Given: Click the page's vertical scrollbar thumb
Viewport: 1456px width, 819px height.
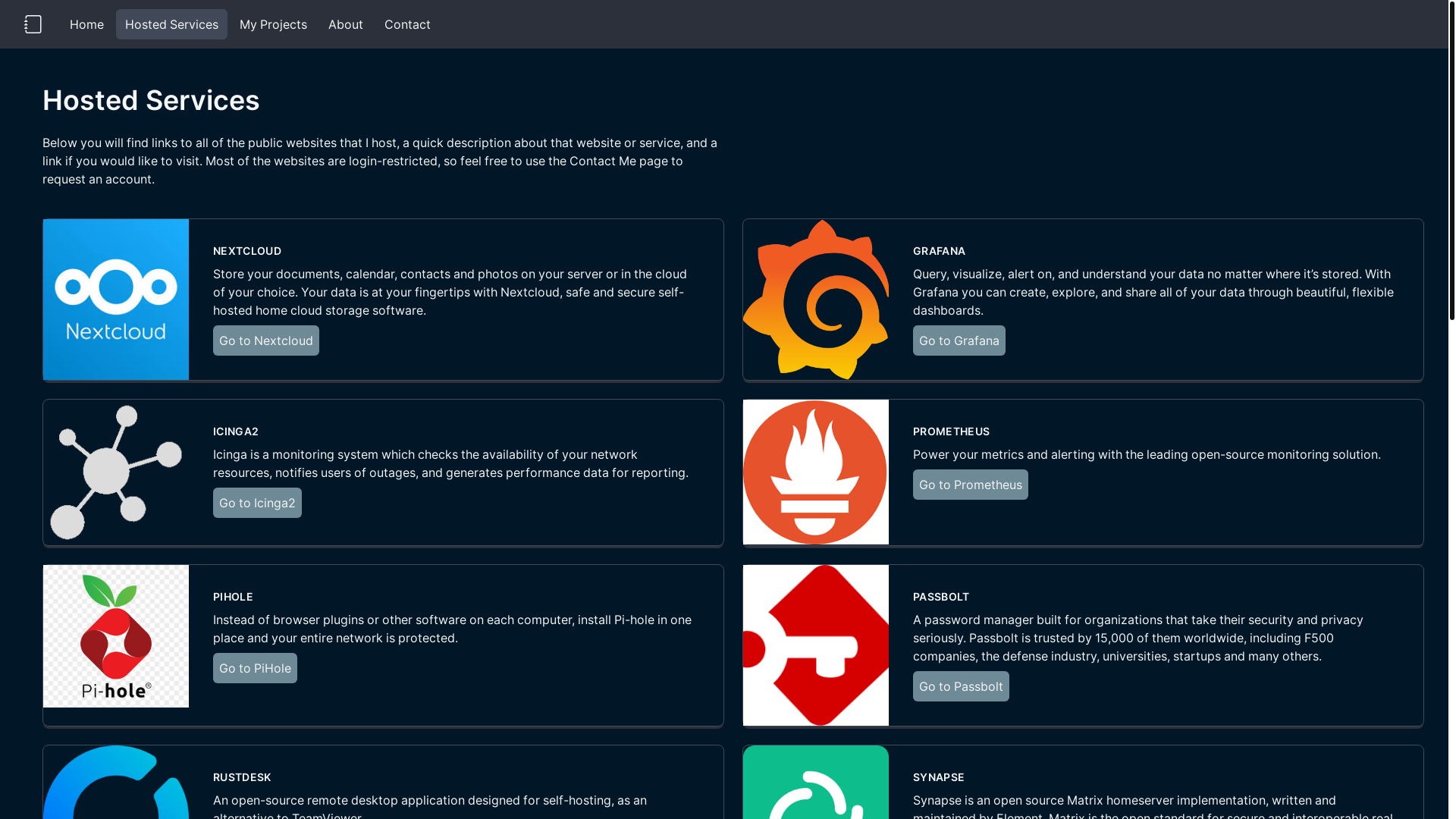Looking at the screenshot, I should coord(1451,160).
